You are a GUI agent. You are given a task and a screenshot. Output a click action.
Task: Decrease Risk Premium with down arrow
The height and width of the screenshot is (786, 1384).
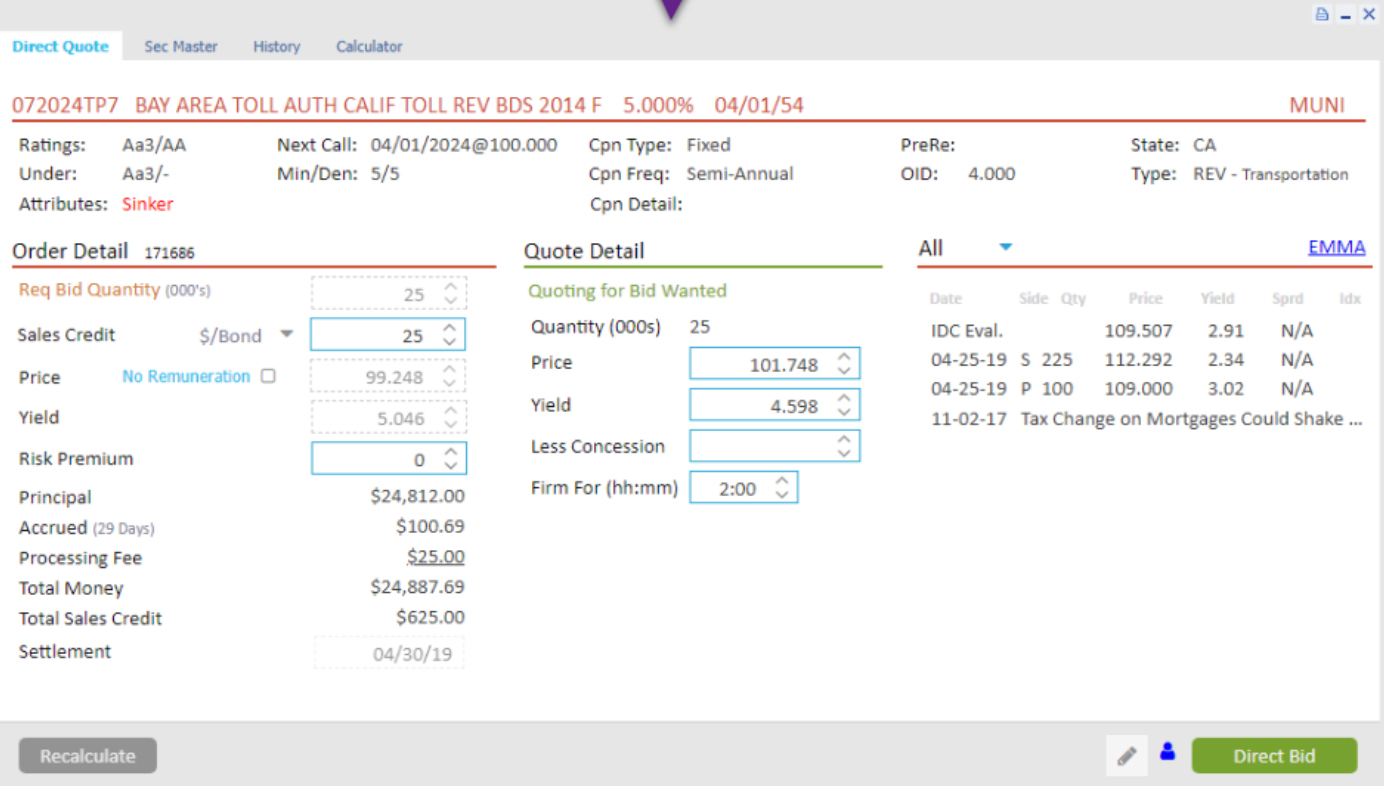[451, 466]
